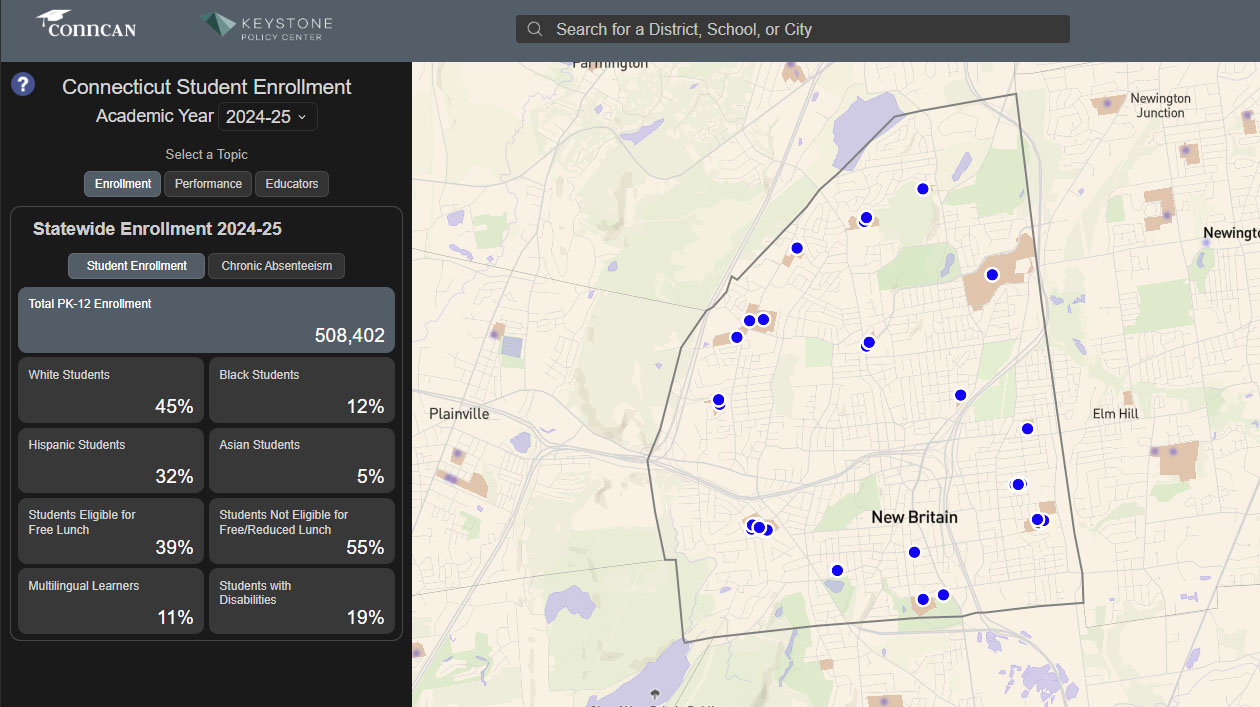Click the magnifying glass search icon
The width and height of the screenshot is (1260, 707).
coord(535,29)
